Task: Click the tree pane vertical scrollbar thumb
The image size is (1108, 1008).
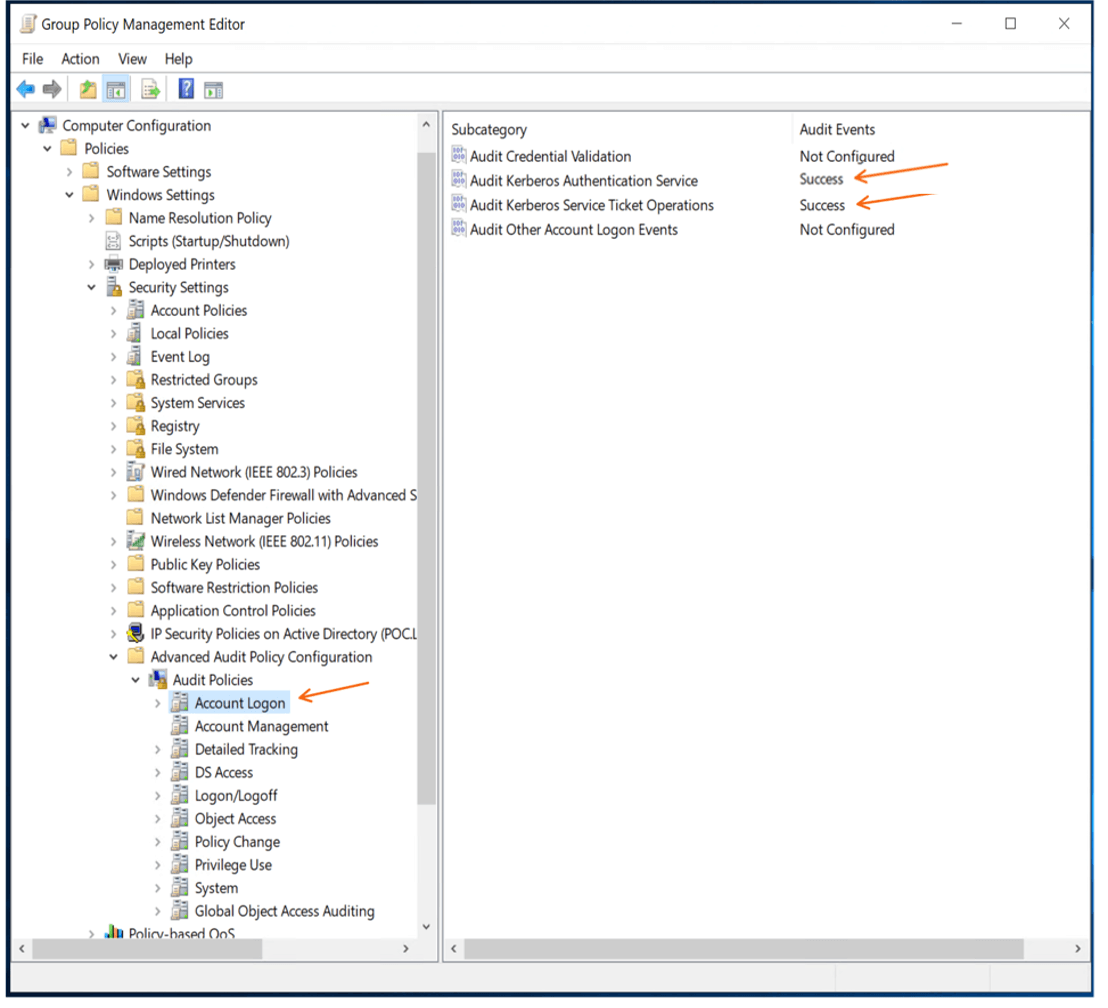Action: point(426,478)
